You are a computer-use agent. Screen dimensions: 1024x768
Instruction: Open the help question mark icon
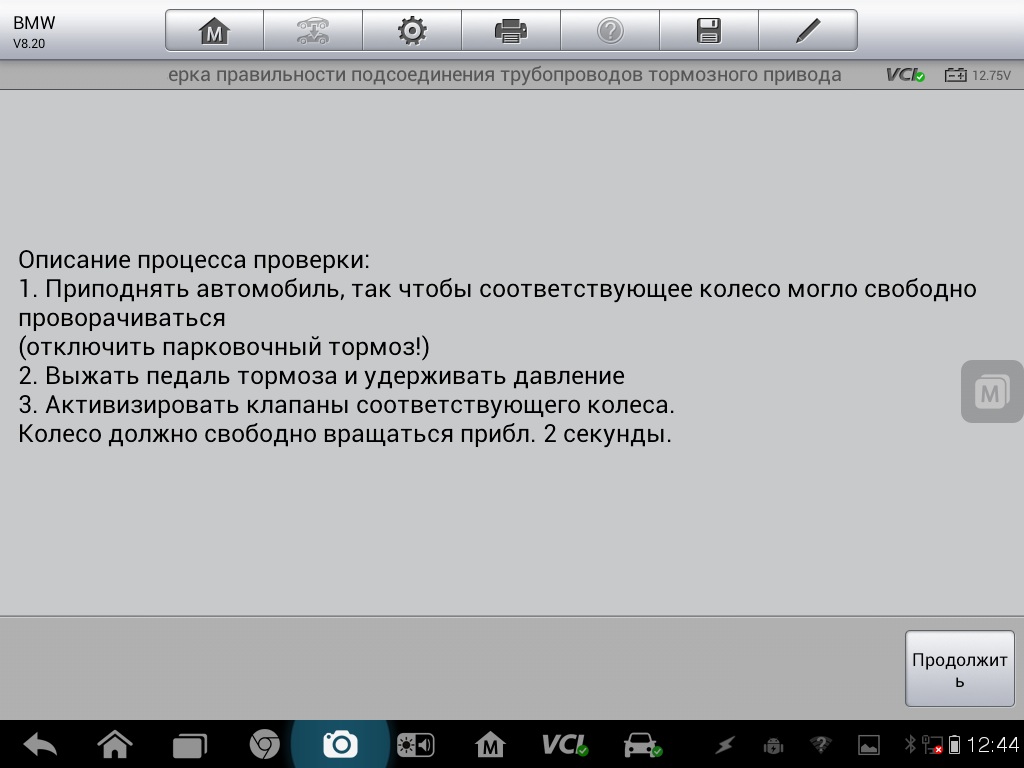(609, 31)
